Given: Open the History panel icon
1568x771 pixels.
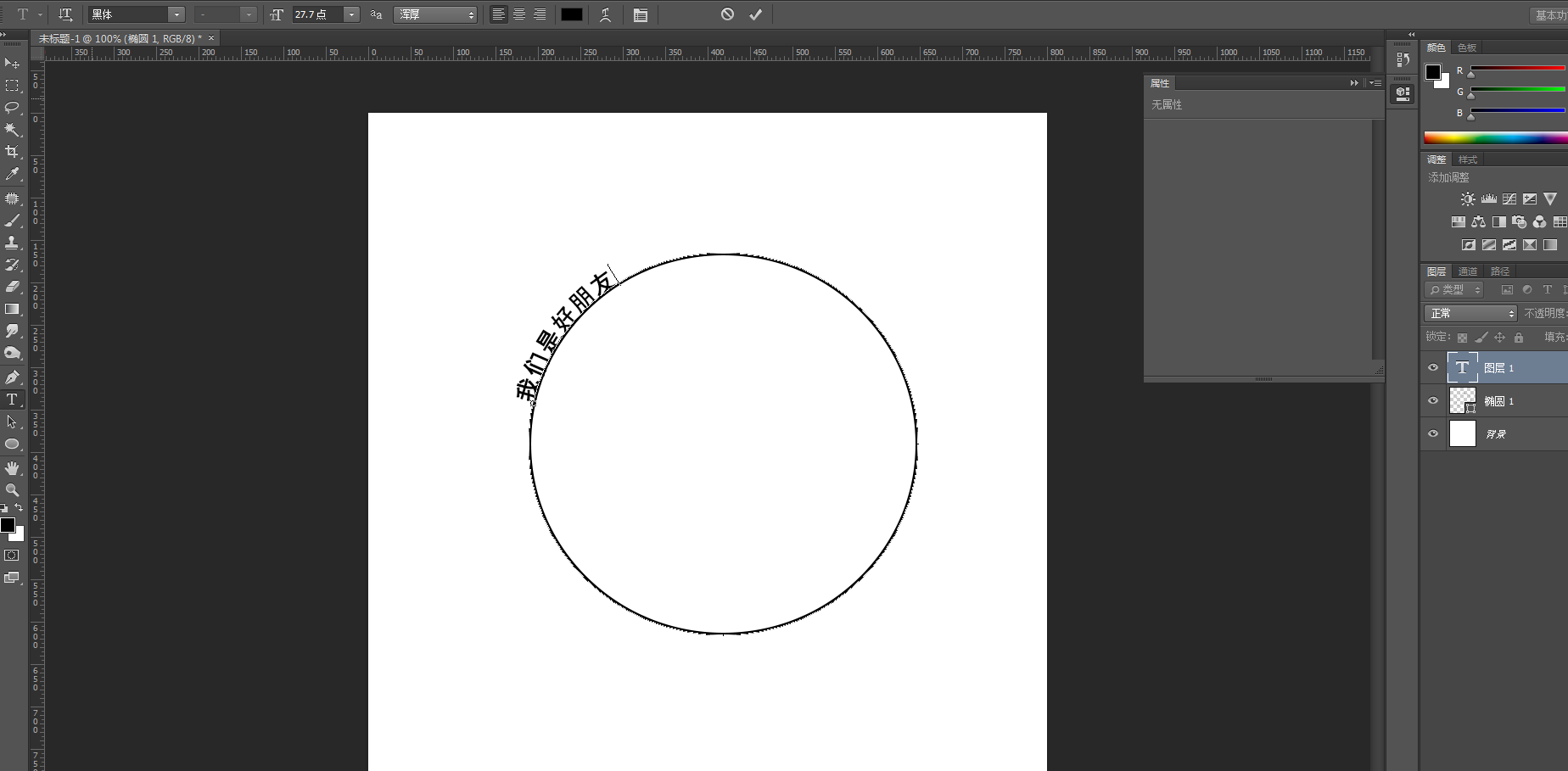Looking at the screenshot, I should [1403, 60].
